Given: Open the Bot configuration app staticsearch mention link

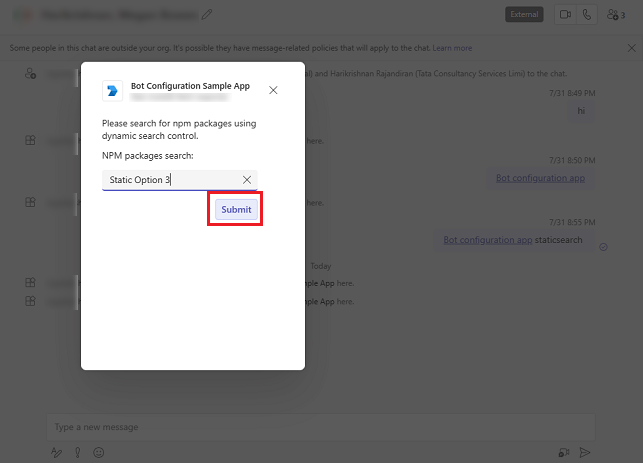Looking at the screenshot, I should click(x=488, y=240).
